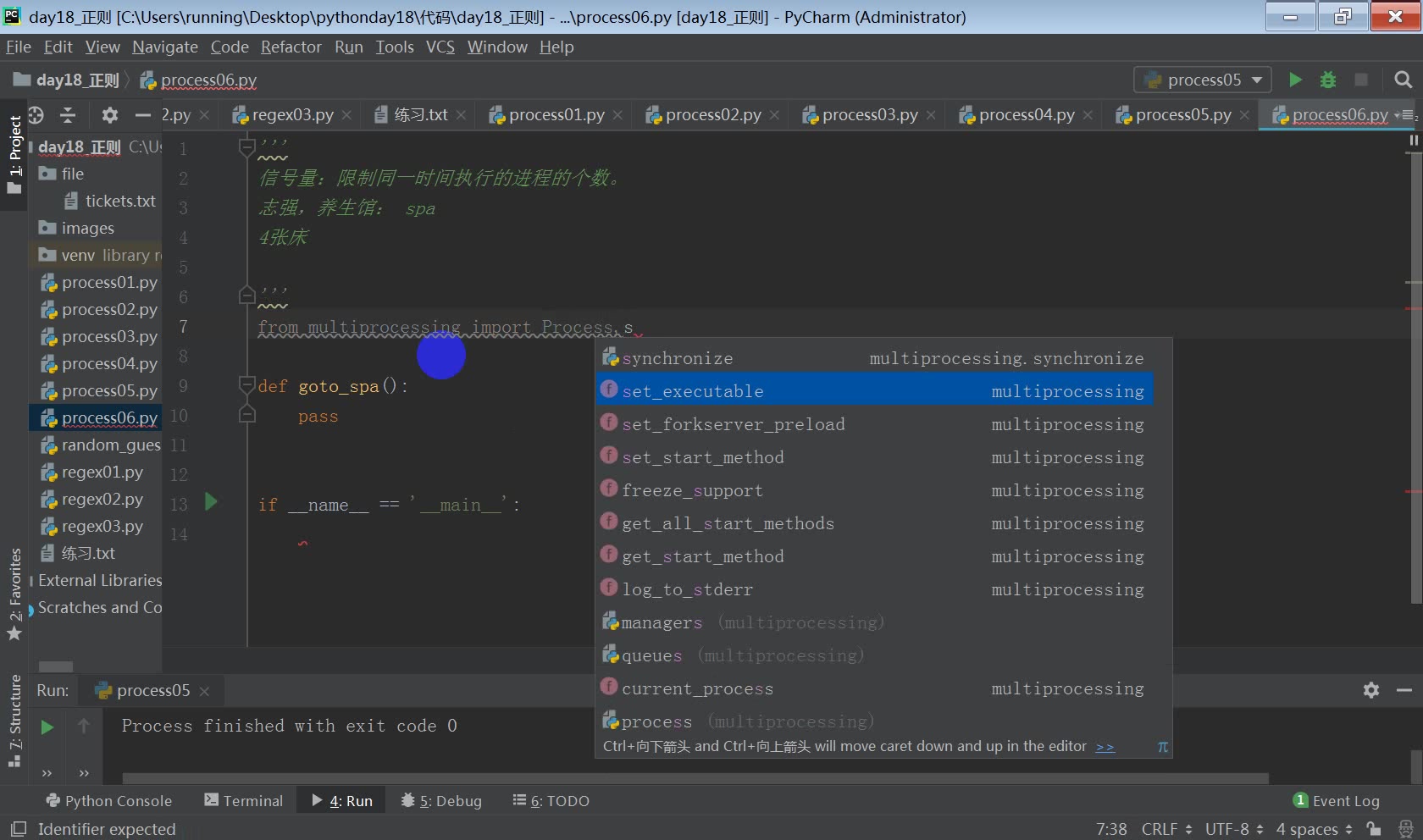1423x840 pixels.
Task: Select process06.py in the project tree
Action: [106, 417]
